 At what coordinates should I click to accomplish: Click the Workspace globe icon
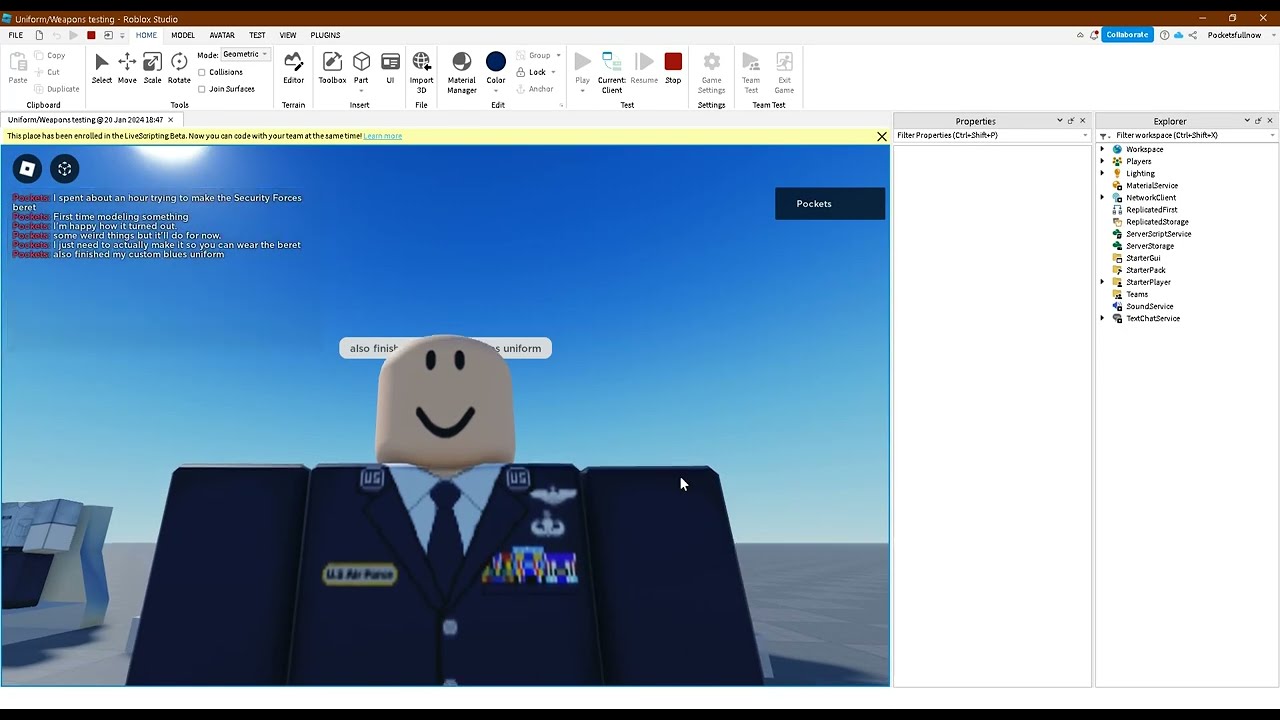click(1117, 149)
